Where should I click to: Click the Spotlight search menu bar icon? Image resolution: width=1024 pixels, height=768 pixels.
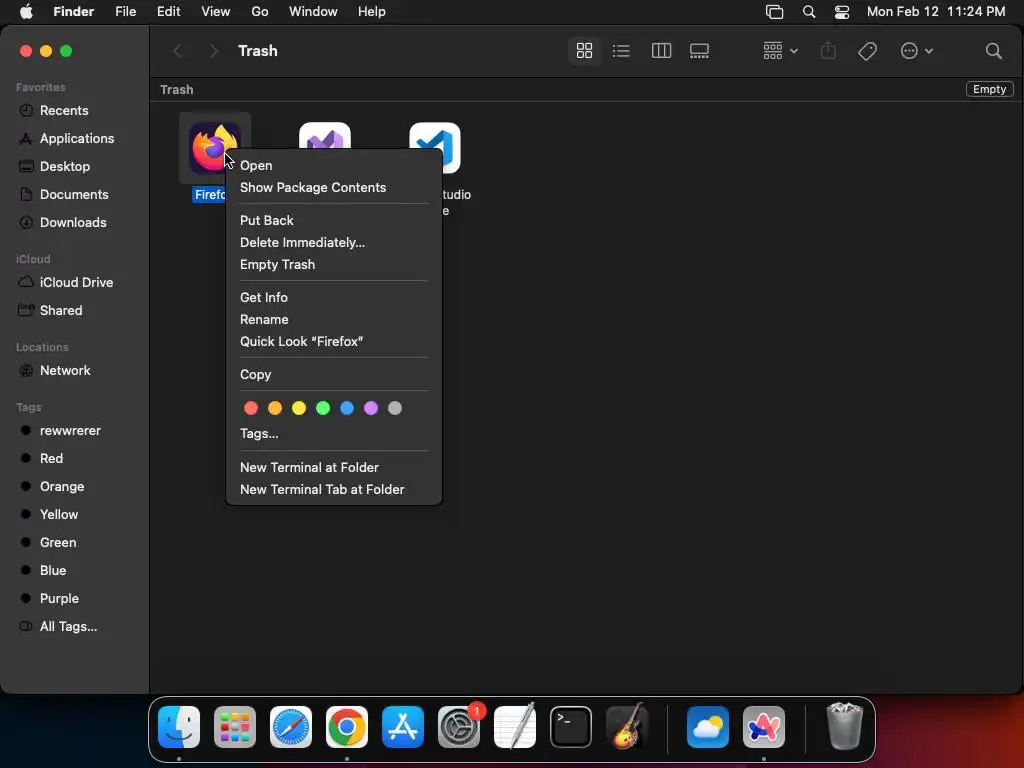(808, 12)
